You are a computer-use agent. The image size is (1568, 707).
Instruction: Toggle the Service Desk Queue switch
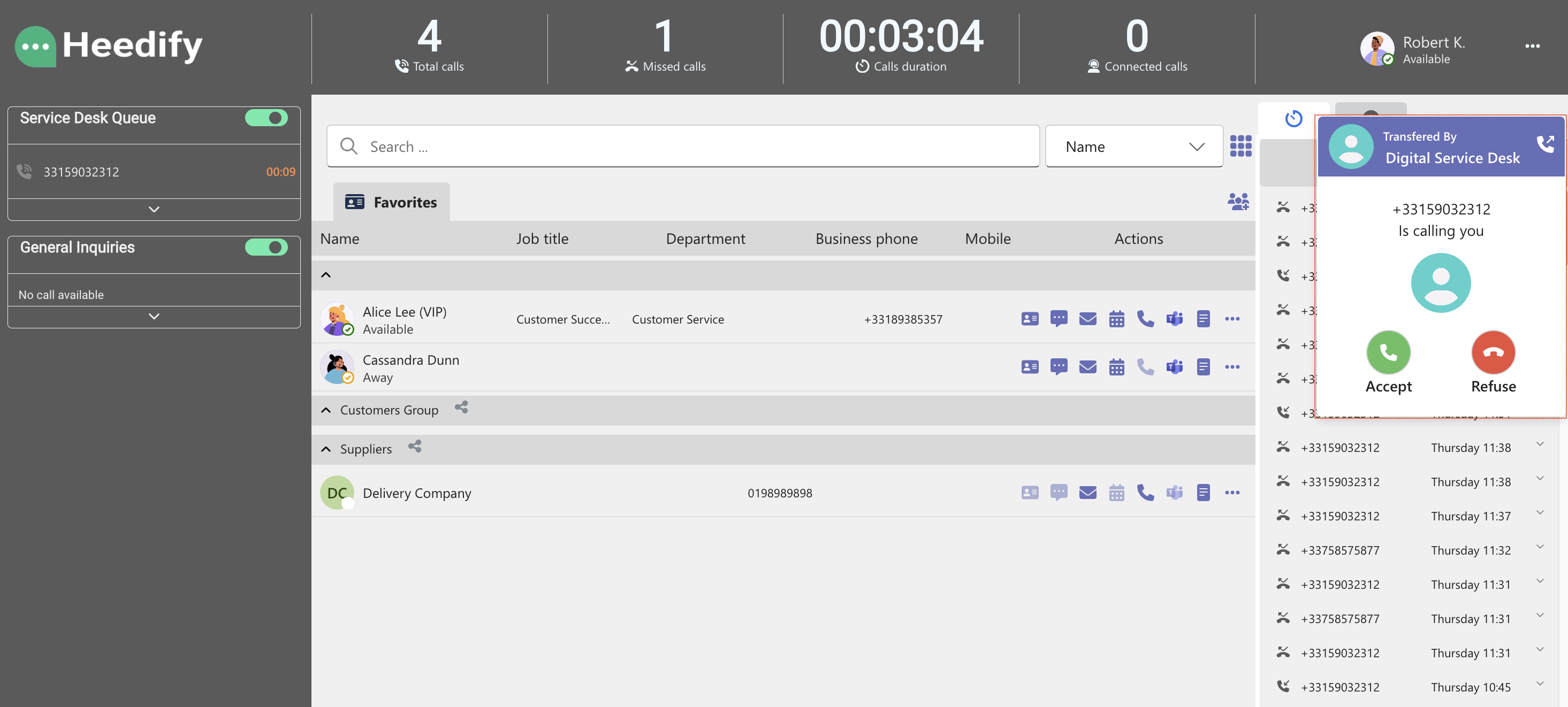click(x=266, y=118)
